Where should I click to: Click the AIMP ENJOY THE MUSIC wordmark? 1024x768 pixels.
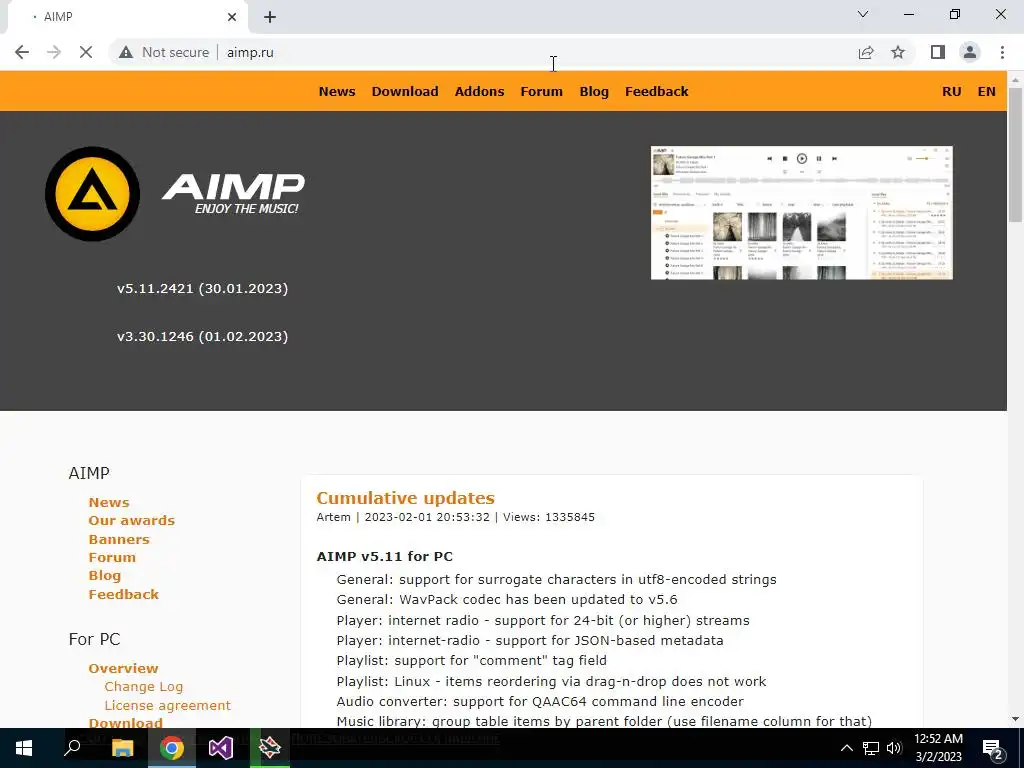pyautogui.click(x=233, y=194)
